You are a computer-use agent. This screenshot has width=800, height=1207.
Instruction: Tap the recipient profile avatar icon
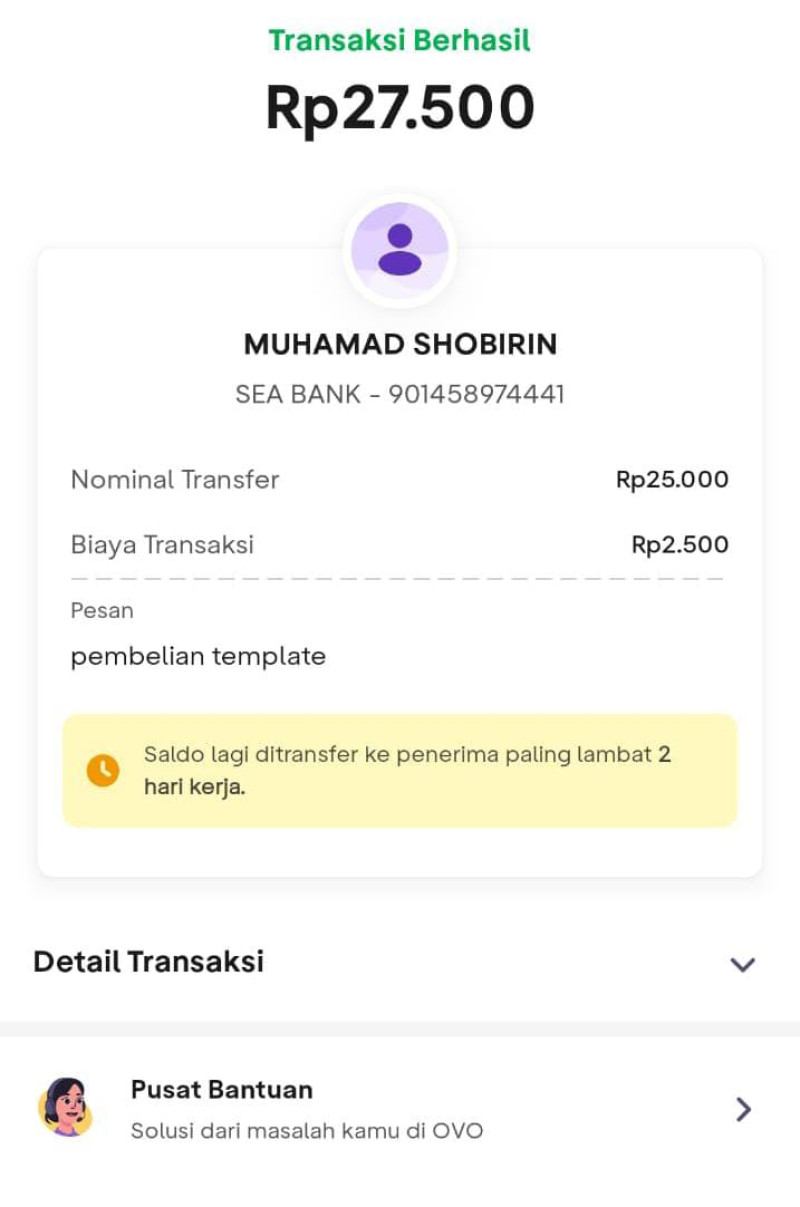point(400,249)
